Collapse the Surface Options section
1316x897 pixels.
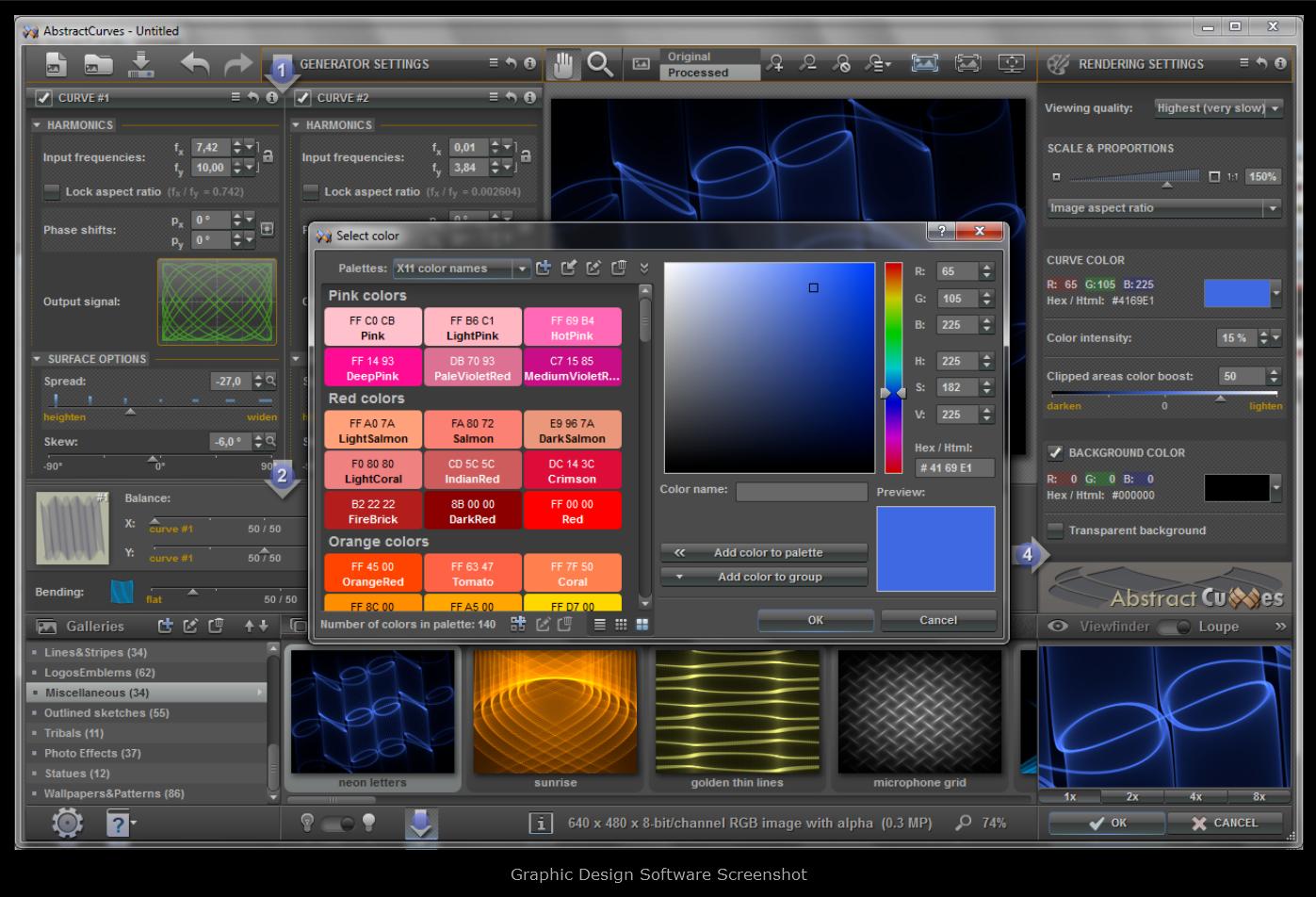[x=37, y=359]
